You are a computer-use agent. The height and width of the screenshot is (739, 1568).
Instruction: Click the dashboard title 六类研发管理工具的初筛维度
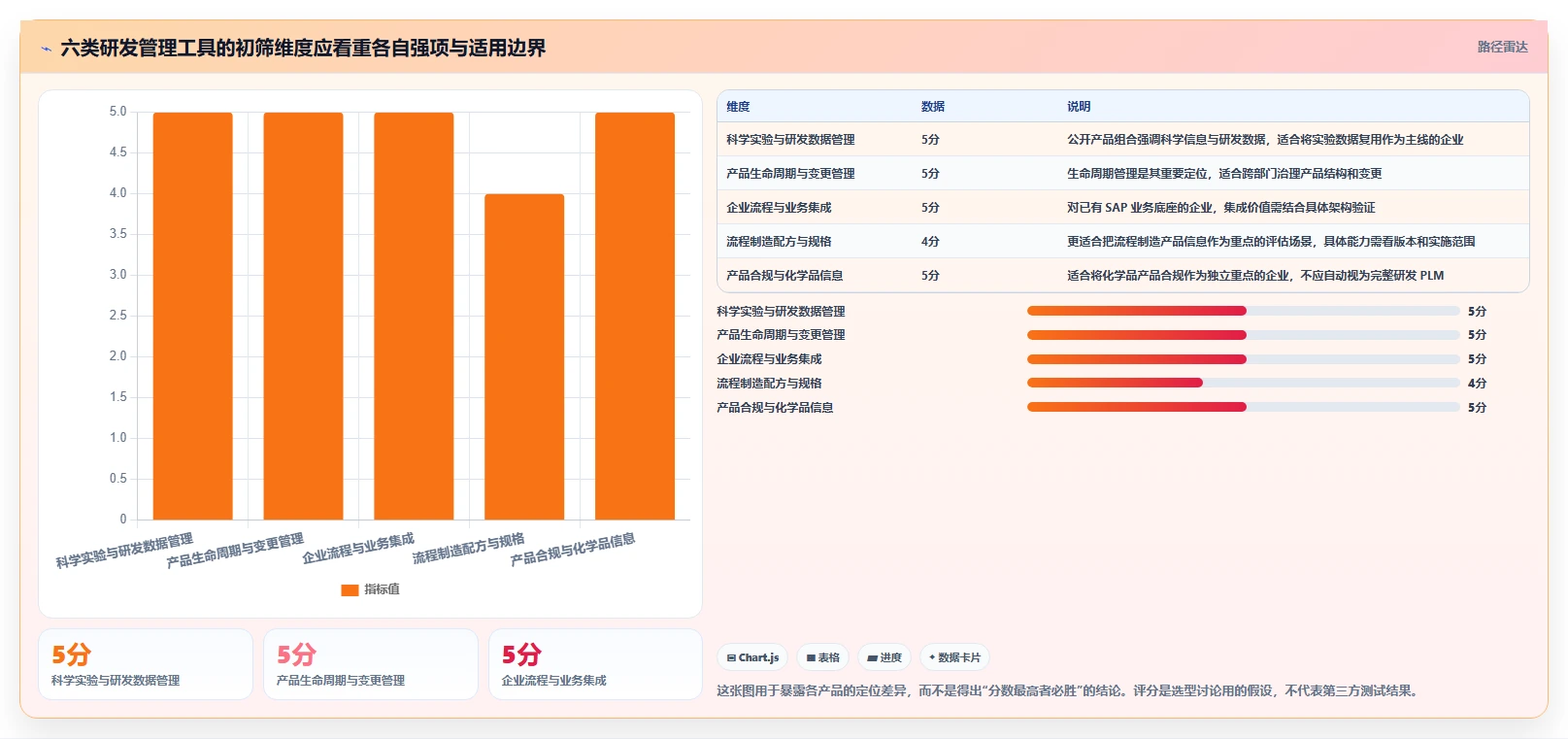(303, 48)
